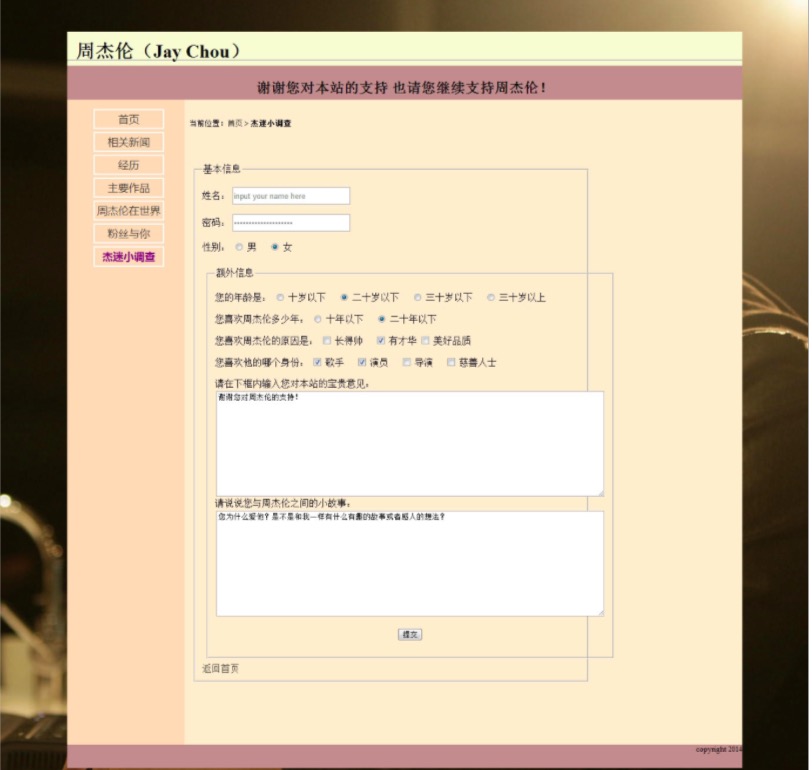The image size is (812, 770).
Task: Select the 女 gender radio button
Action: pos(275,247)
